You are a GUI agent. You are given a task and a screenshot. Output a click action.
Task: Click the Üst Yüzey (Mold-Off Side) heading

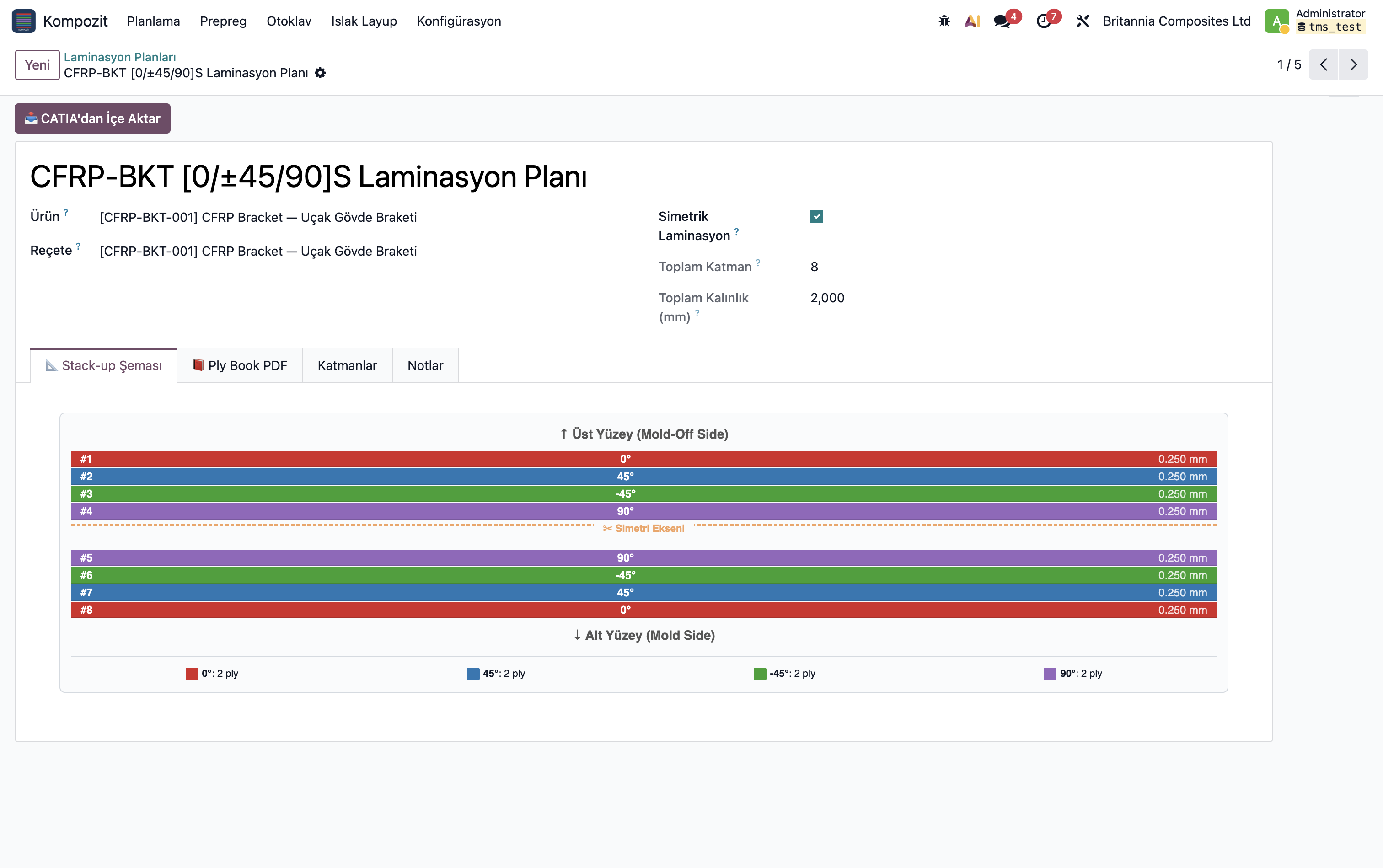click(x=643, y=434)
